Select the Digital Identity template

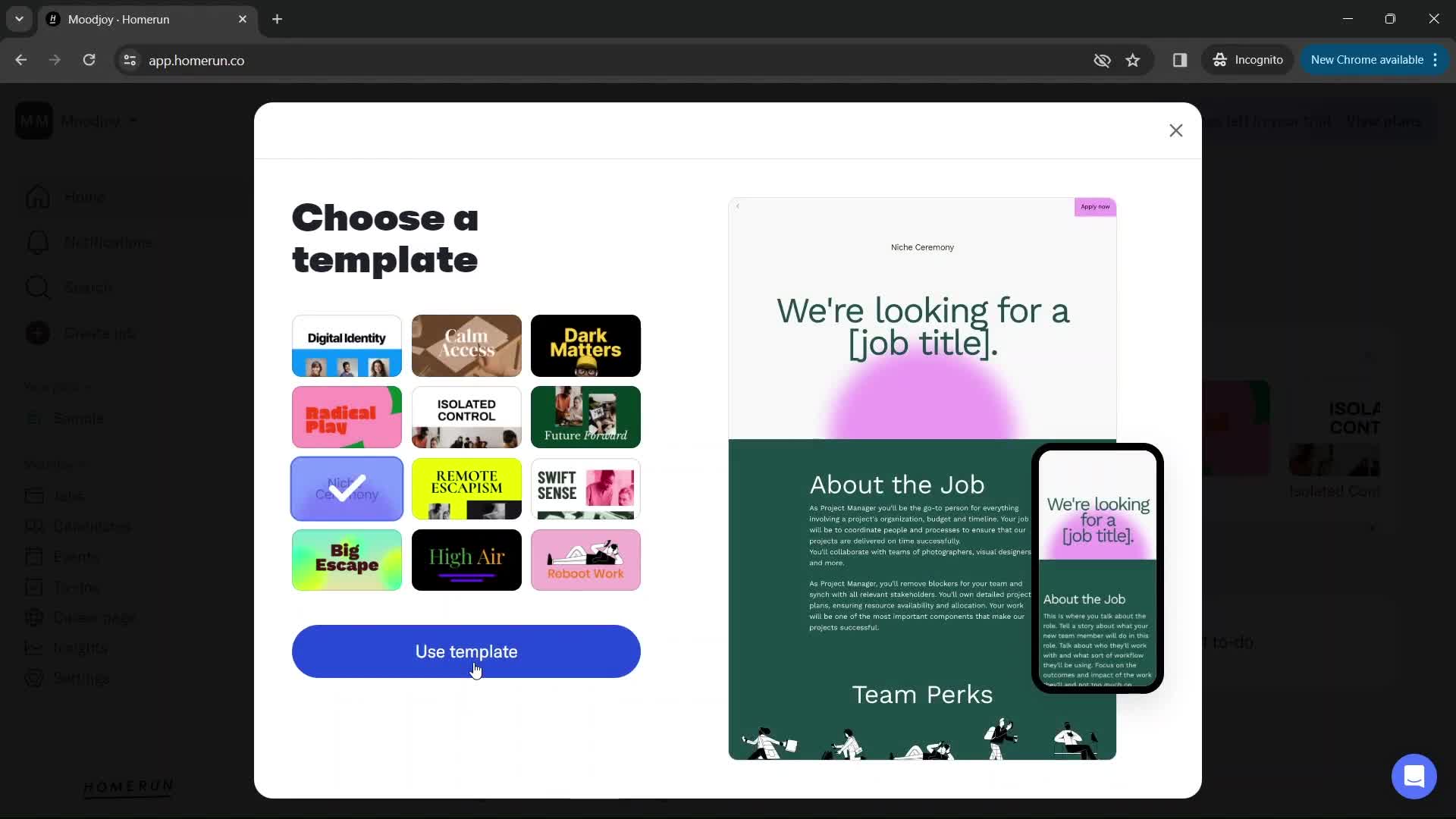[347, 346]
